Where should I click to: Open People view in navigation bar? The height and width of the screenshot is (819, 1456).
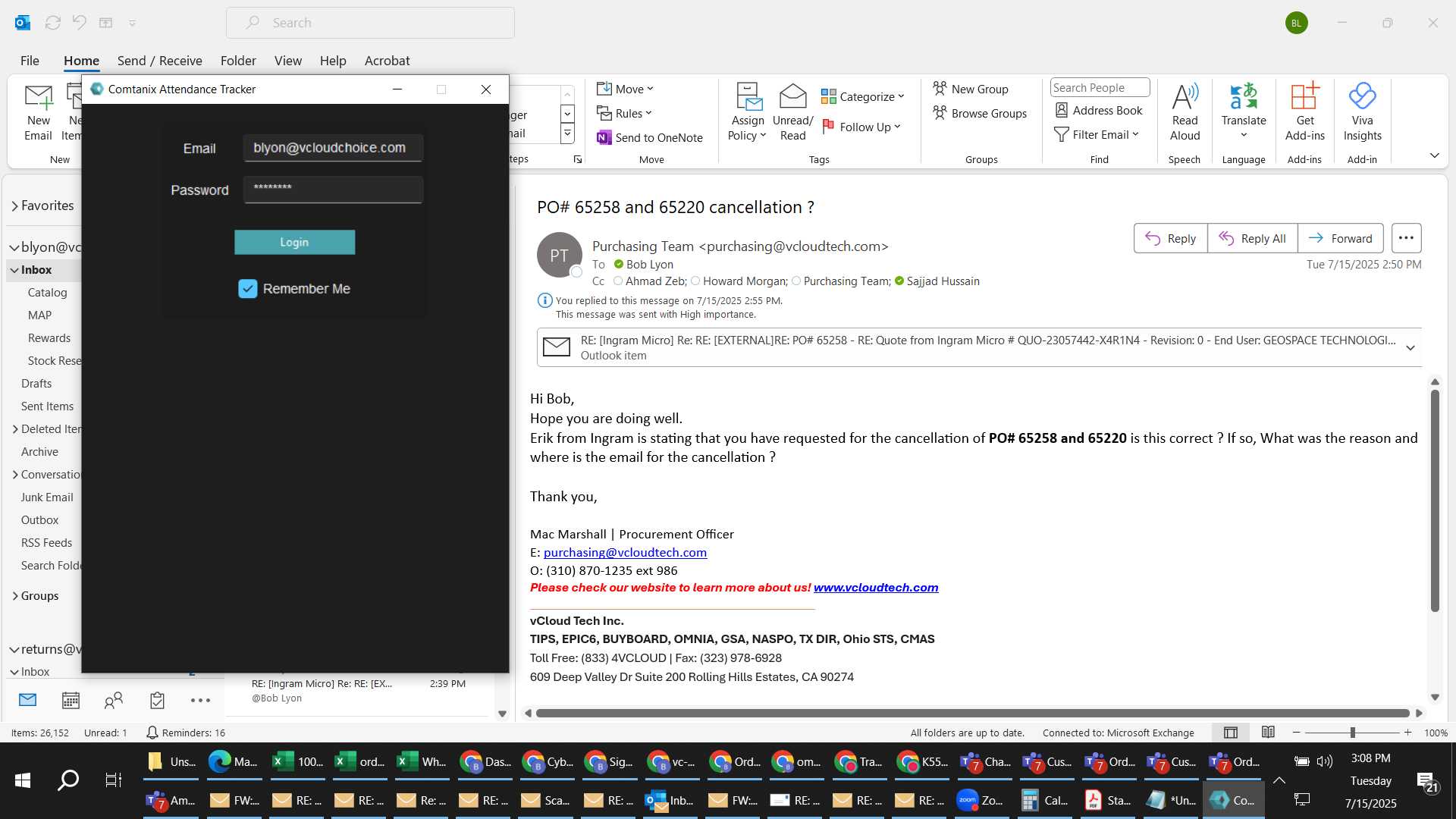tap(114, 700)
